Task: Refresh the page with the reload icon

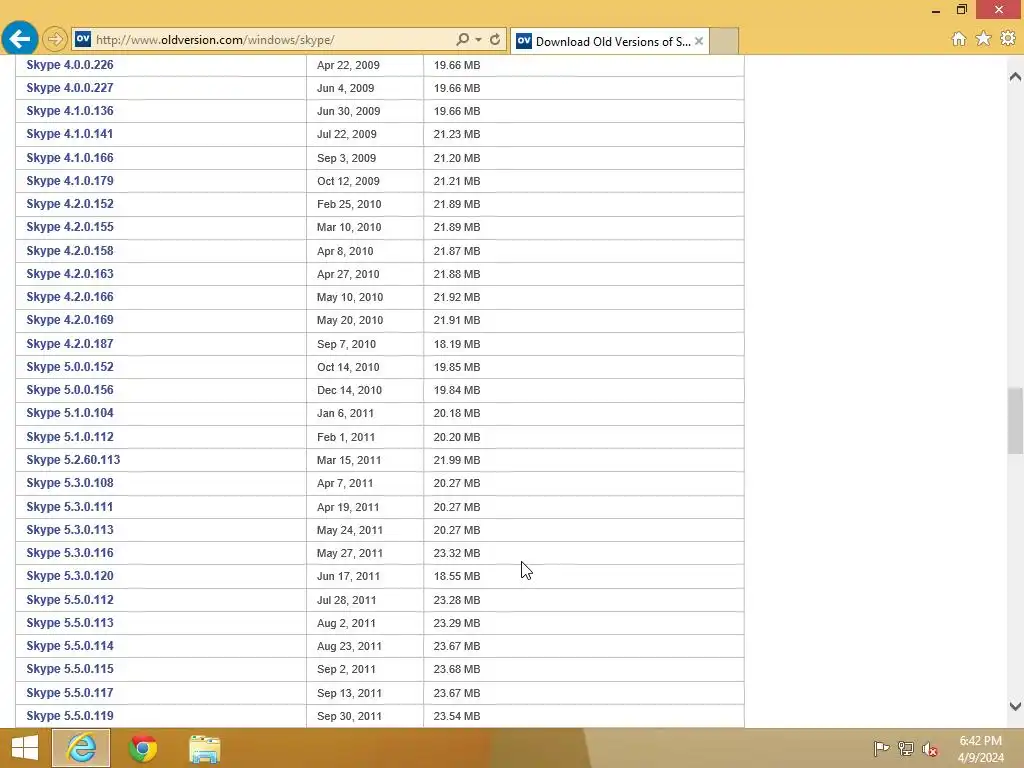Action: point(495,39)
